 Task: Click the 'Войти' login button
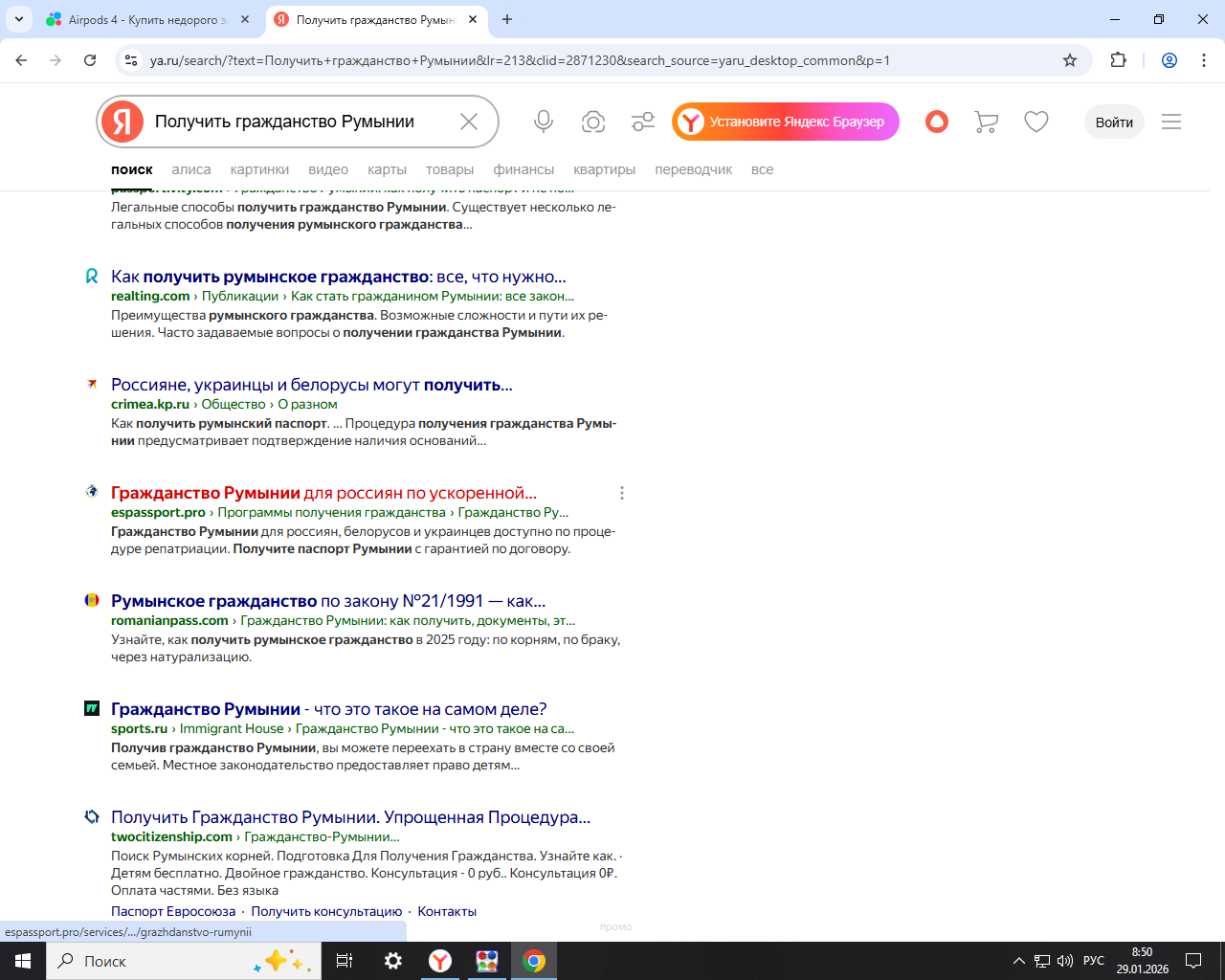coord(1114,122)
